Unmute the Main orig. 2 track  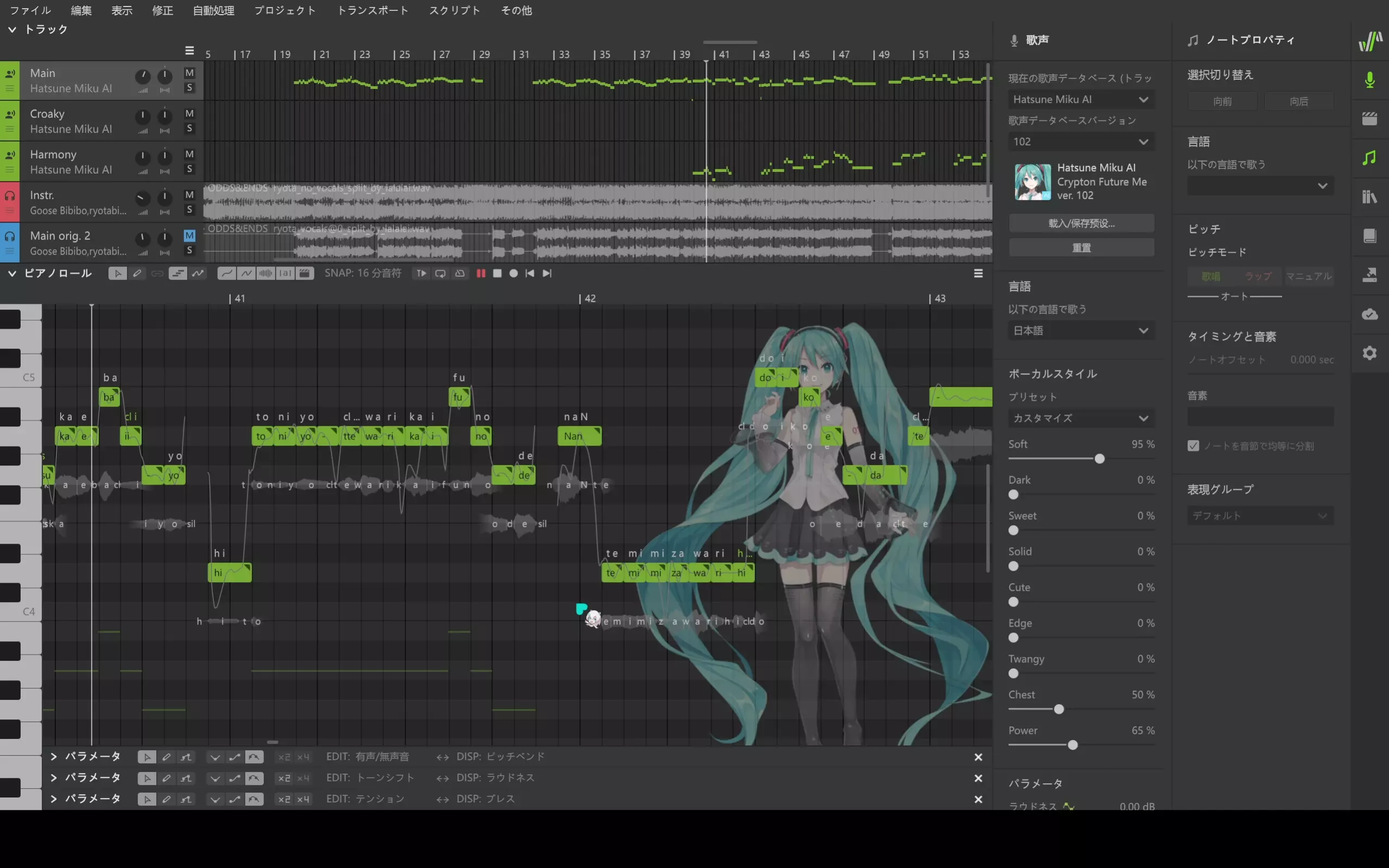tap(189, 235)
